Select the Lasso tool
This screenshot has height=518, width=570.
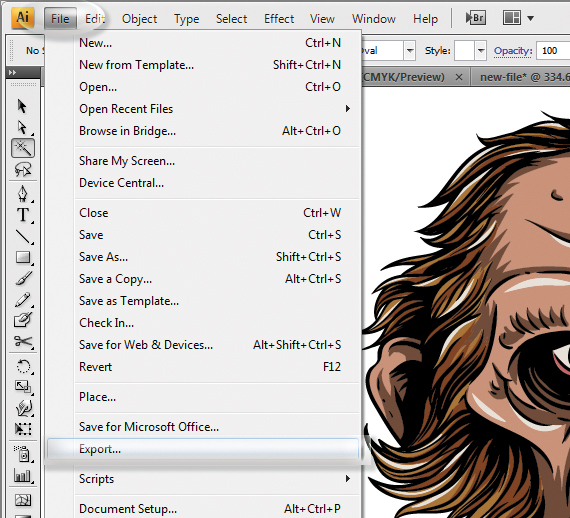point(23,169)
